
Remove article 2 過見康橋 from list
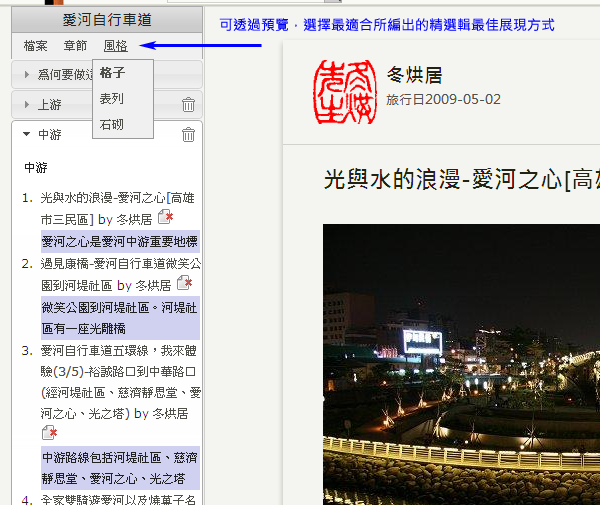[x=184, y=284]
